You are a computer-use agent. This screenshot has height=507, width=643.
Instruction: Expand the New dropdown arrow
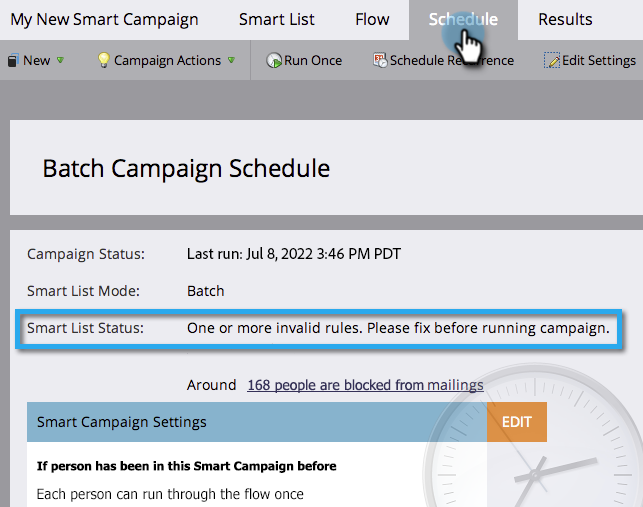(x=61, y=61)
